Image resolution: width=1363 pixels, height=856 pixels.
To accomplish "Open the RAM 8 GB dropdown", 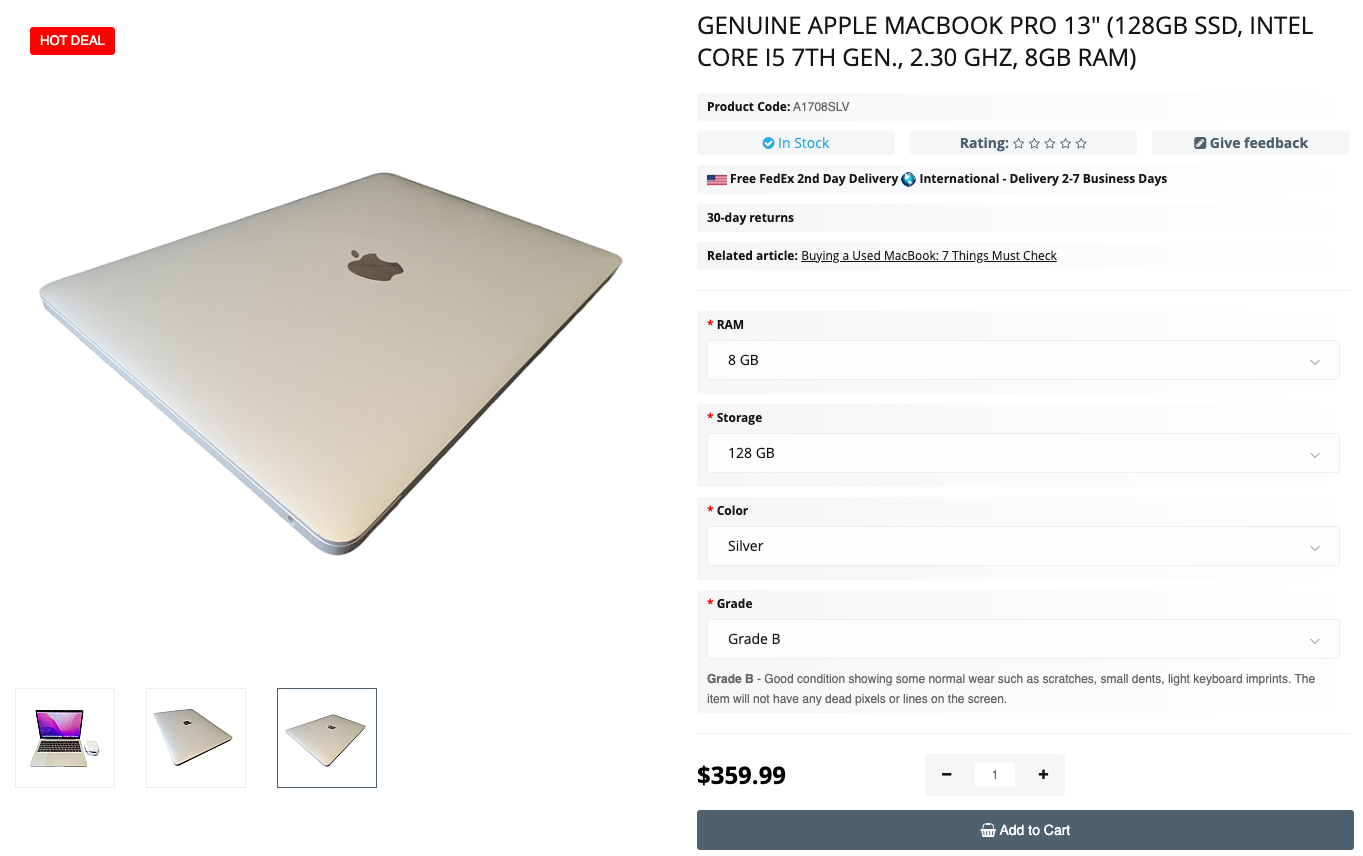I will 1022,360.
